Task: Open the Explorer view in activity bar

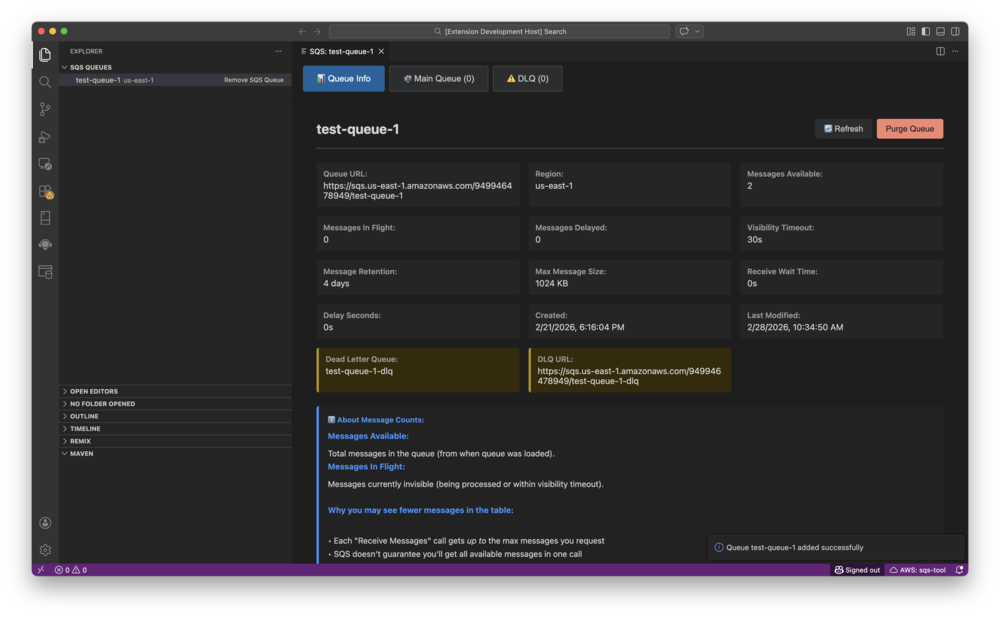Action: (x=45, y=55)
